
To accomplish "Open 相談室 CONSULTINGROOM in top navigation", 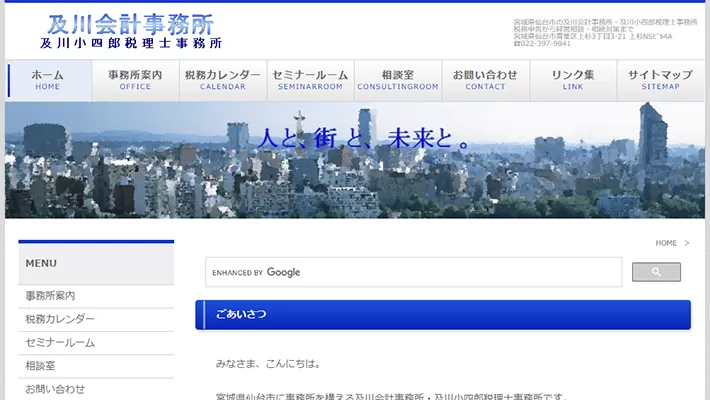I will pyautogui.click(x=397, y=81).
